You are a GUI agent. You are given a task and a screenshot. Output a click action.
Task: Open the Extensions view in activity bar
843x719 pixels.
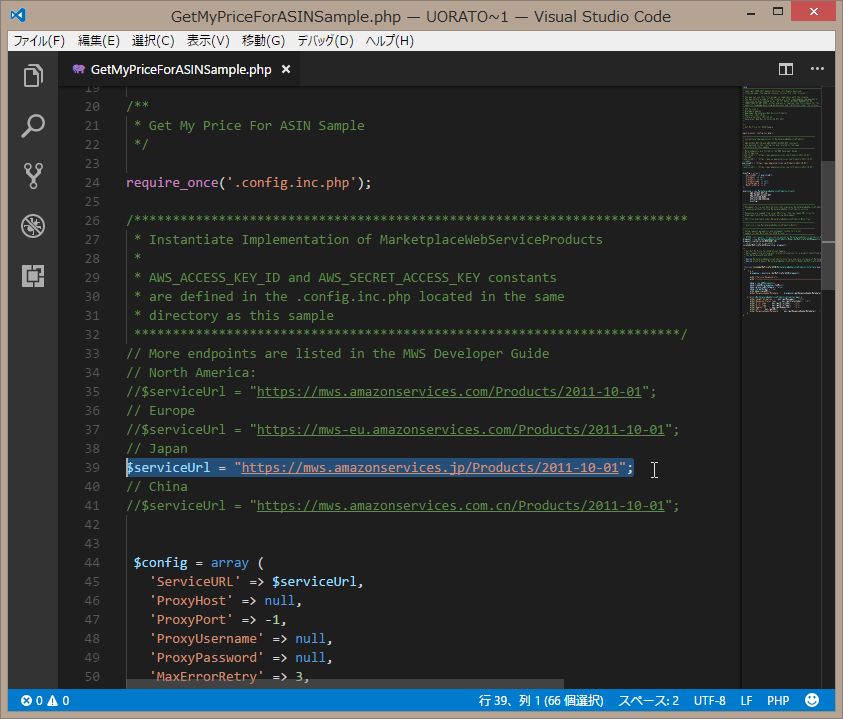pos(33,276)
